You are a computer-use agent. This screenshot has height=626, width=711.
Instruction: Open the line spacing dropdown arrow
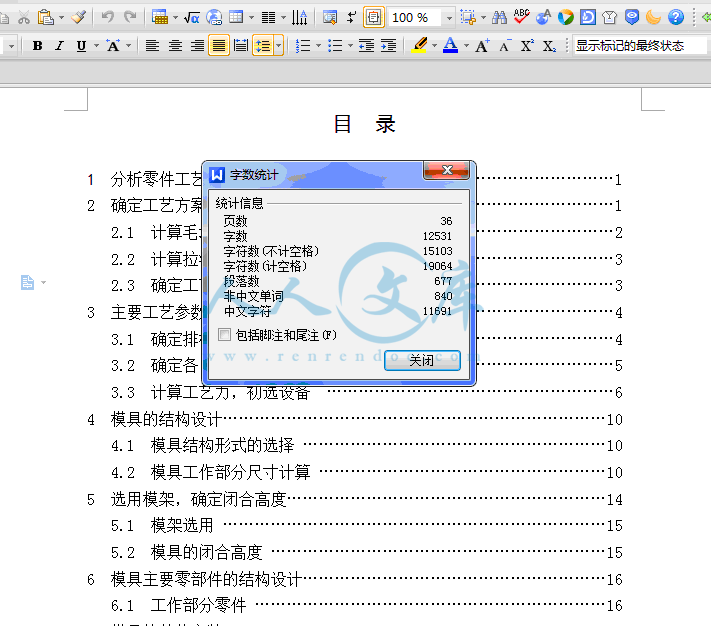click(278, 46)
